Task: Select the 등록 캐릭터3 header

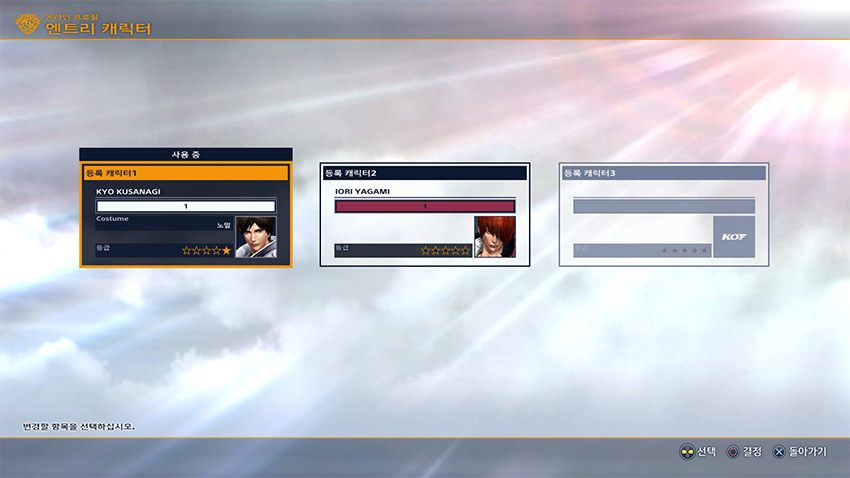Action: [x=664, y=173]
